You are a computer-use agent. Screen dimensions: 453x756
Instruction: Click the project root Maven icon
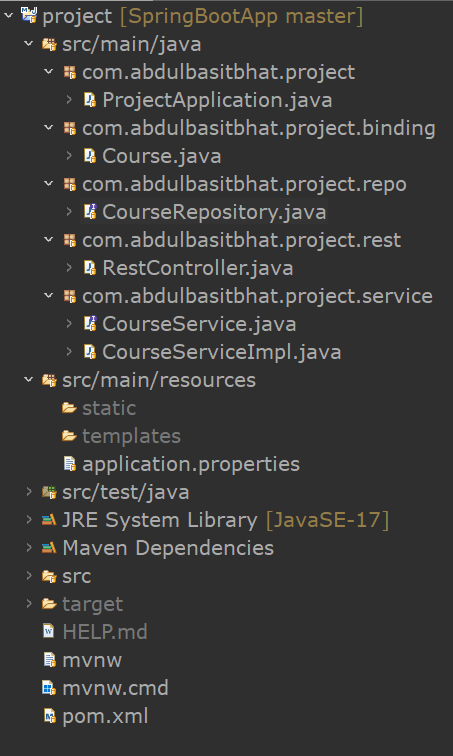tap(29, 15)
